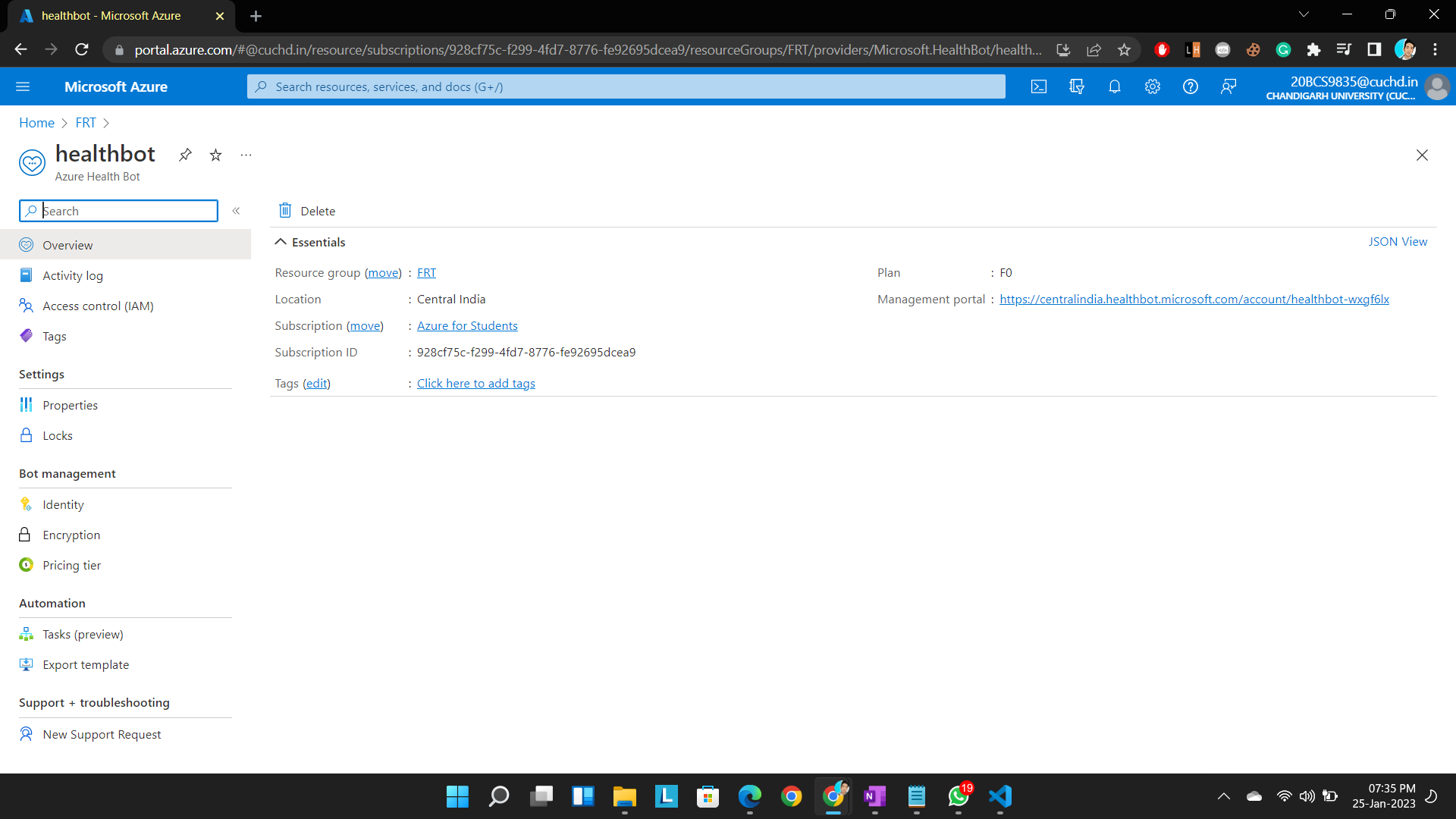
Task: Open portal settings gear
Action: coord(1153,86)
